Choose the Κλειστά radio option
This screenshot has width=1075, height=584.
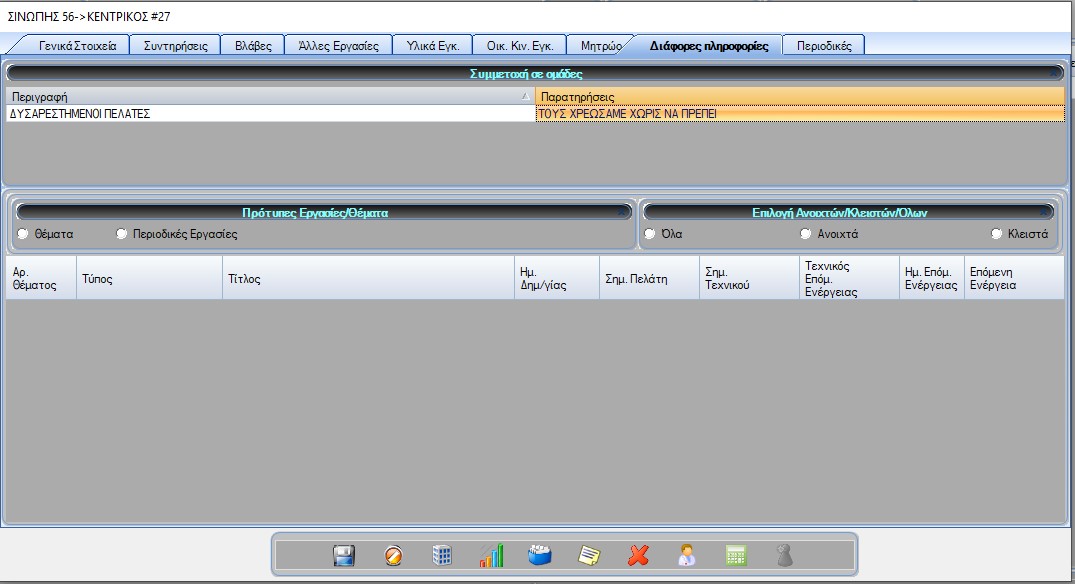point(996,234)
